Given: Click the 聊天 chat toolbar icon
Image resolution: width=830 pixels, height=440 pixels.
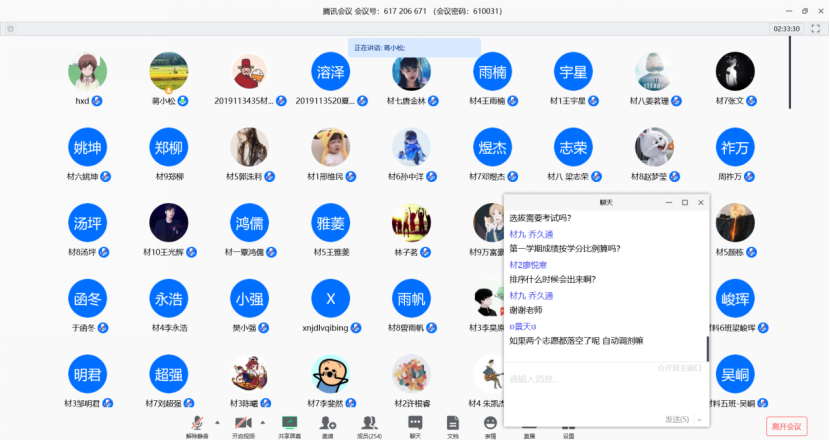Looking at the screenshot, I should (415, 423).
